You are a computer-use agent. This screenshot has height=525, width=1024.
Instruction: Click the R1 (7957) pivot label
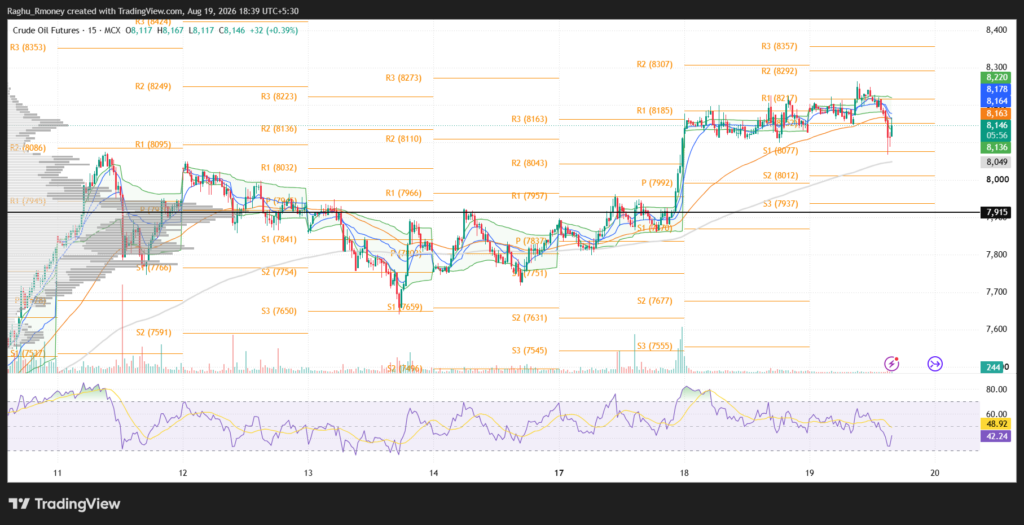click(x=529, y=196)
